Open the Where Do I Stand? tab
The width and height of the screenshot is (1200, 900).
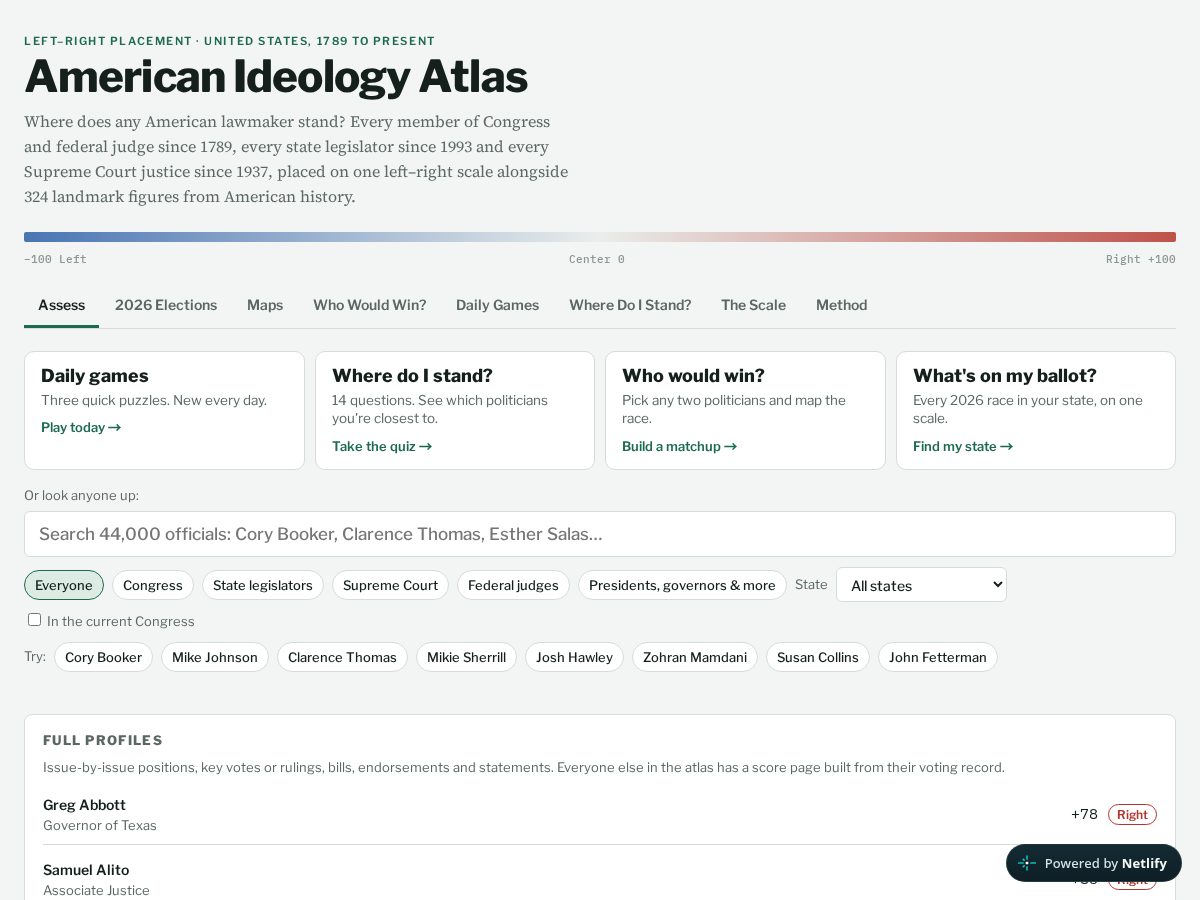click(x=630, y=305)
